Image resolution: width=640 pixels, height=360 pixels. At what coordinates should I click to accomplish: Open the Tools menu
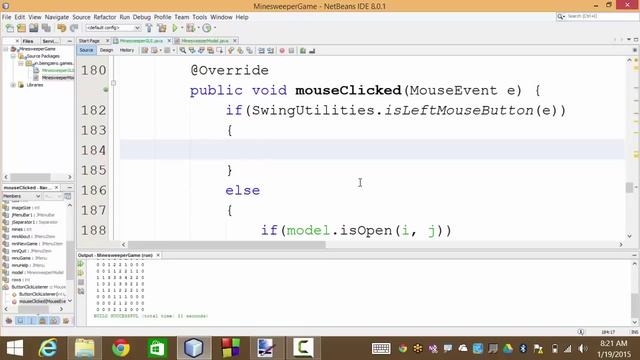[x=200, y=17]
